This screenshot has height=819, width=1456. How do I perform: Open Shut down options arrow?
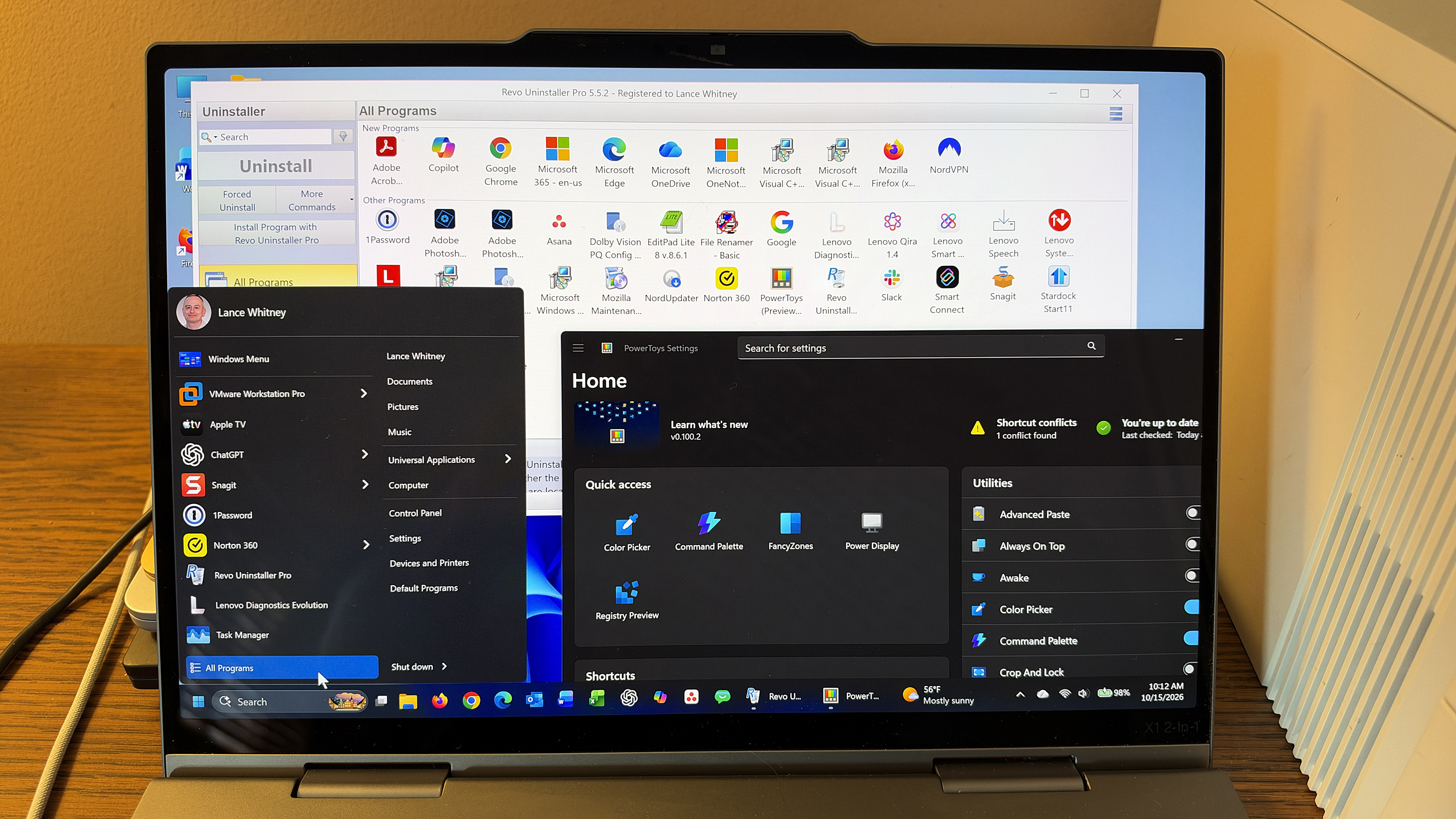(x=444, y=666)
